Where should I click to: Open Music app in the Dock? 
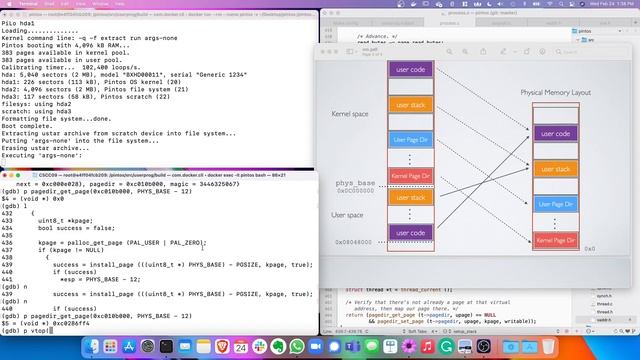pos(427,347)
